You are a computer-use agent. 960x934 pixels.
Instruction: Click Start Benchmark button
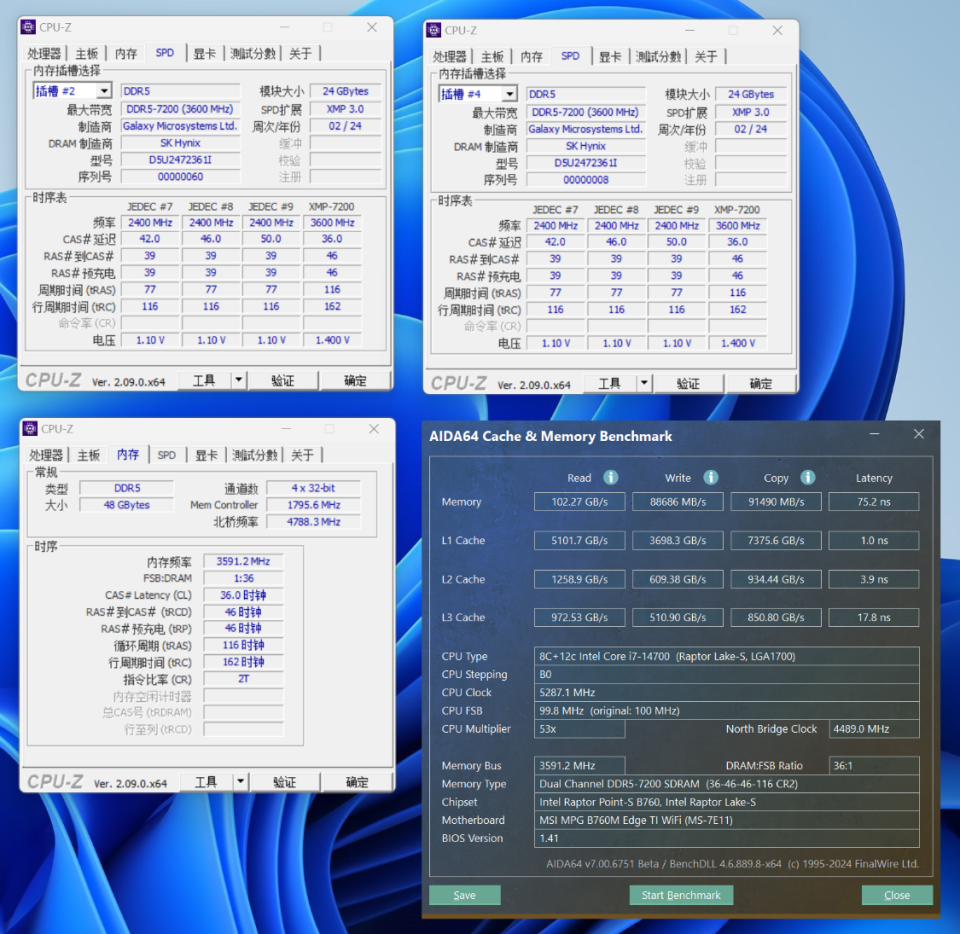[681, 895]
